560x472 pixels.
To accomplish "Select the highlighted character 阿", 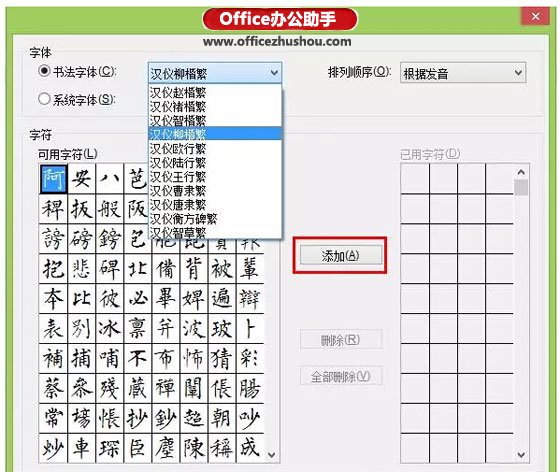I will 53,179.
